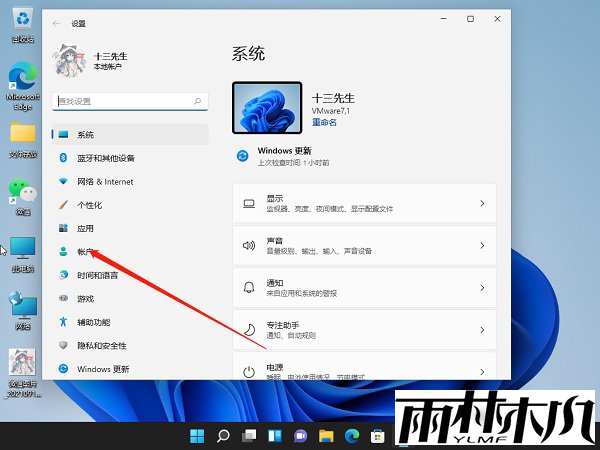This screenshot has width=600, height=450.
Task: Open Microsoft Store from the taskbar
Action: click(377, 435)
